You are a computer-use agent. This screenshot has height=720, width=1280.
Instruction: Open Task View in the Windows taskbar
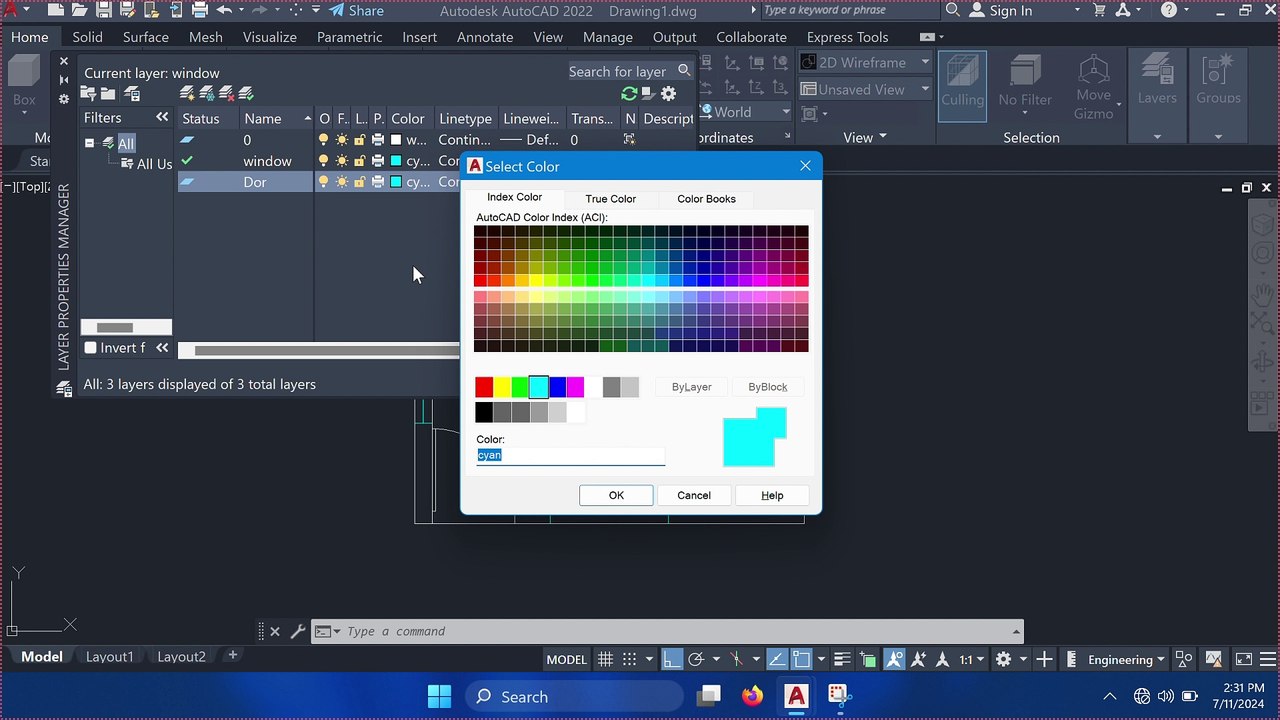[x=709, y=696]
